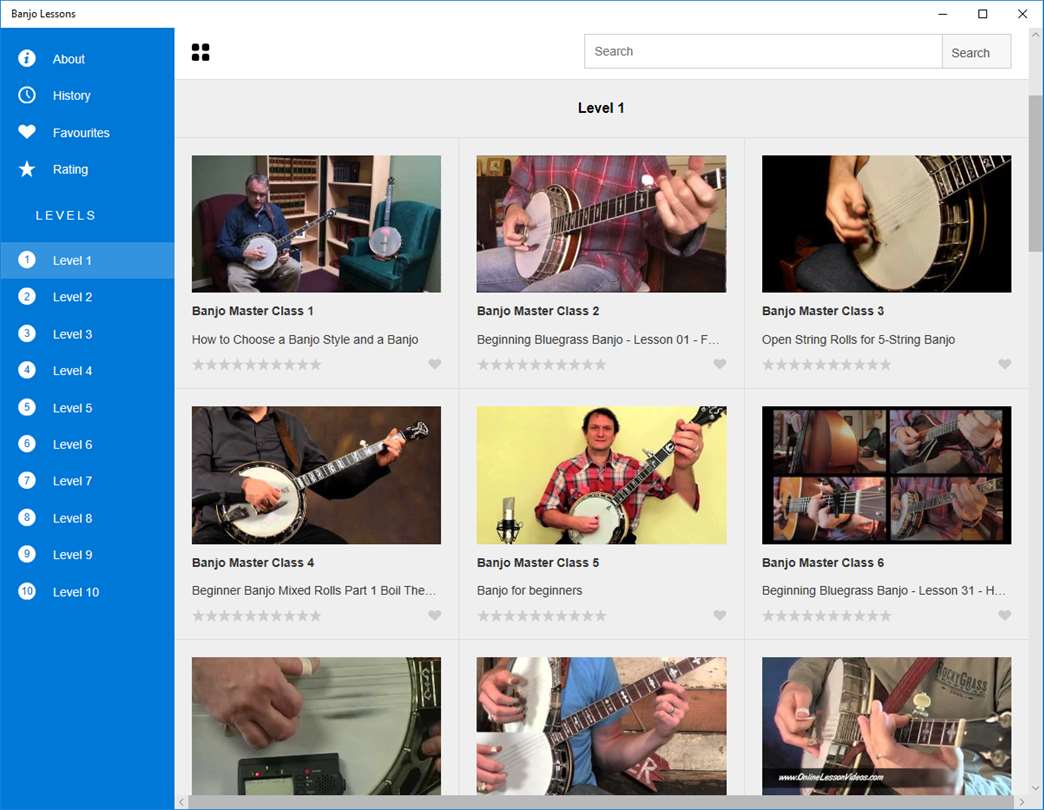
Task: Open the Rating label in sidebar
Action: click(70, 169)
